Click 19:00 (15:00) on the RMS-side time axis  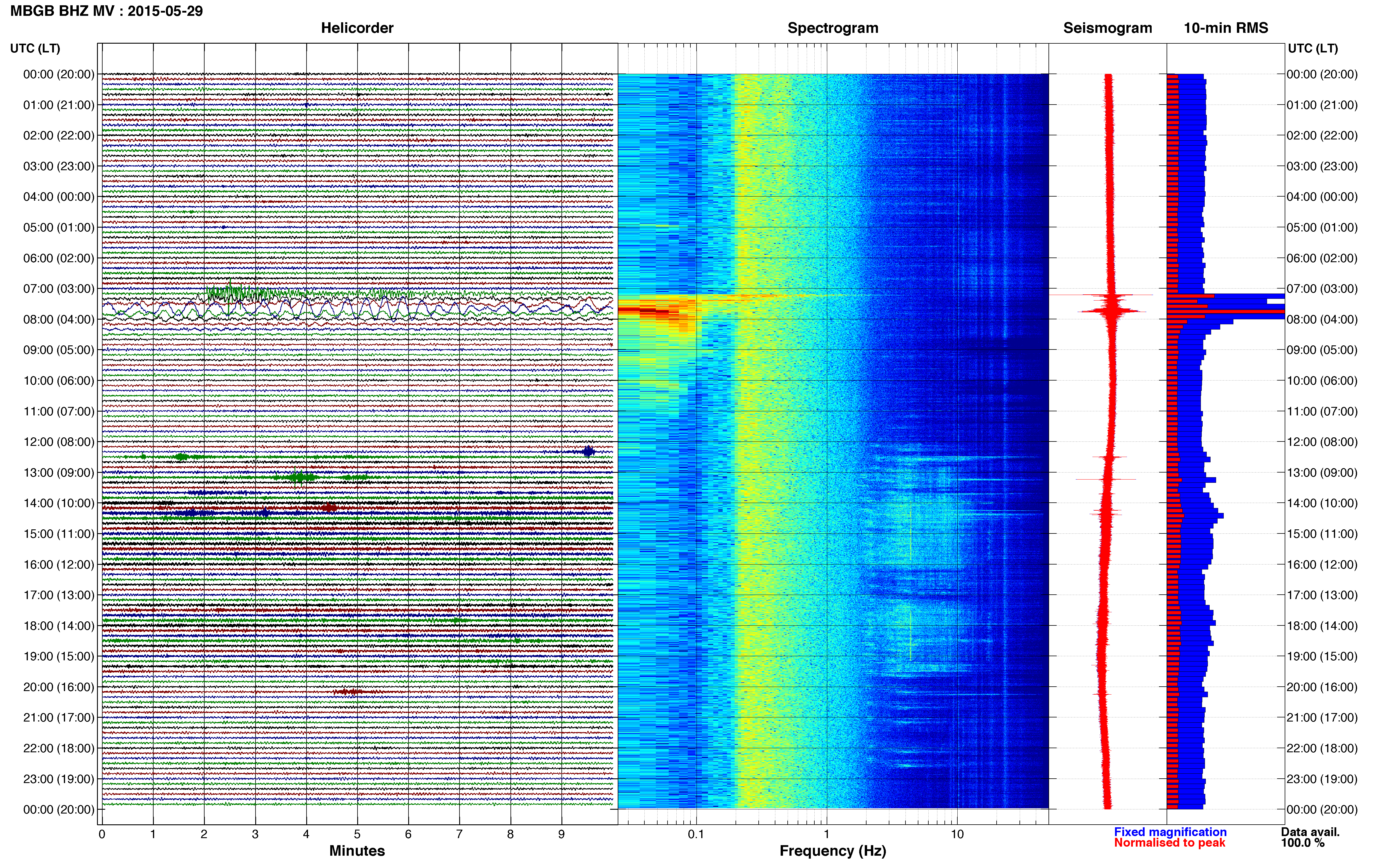point(1322,656)
